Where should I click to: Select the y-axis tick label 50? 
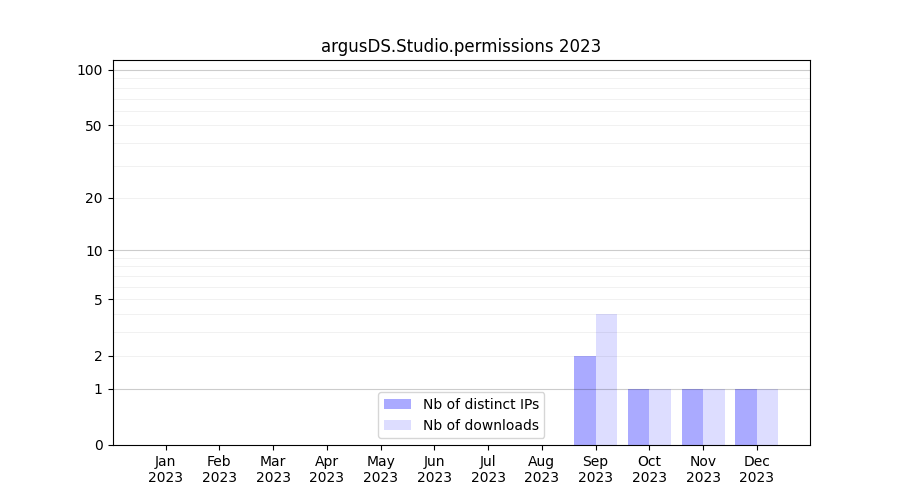pos(94,126)
